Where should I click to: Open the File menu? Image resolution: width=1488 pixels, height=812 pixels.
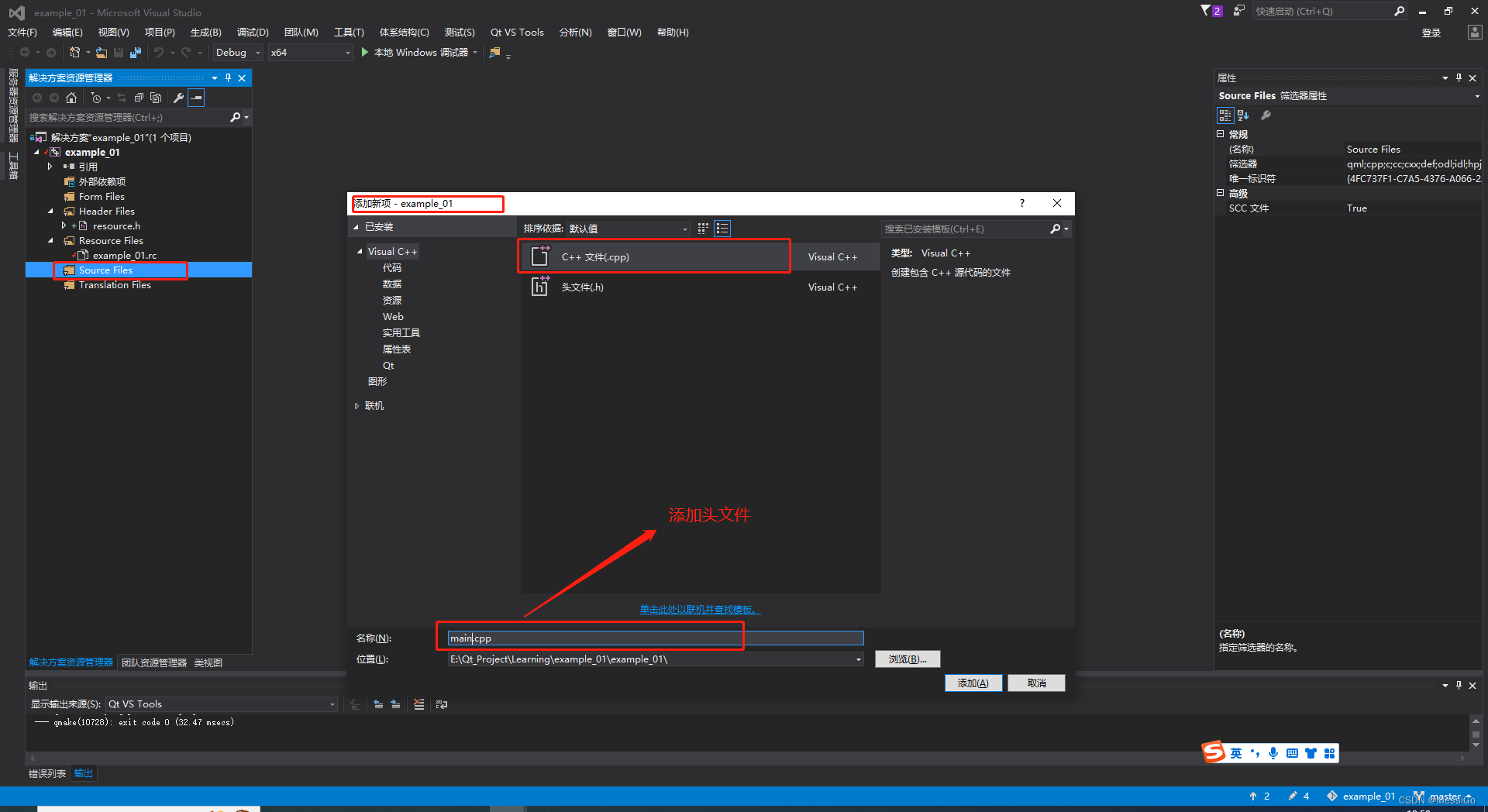[22, 33]
